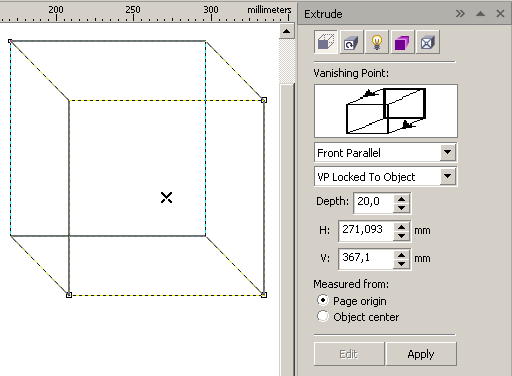The height and width of the screenshot is (376, 512).
Task: Click the vanishing point preview thumbnail
Action: (x=386, y=111)
